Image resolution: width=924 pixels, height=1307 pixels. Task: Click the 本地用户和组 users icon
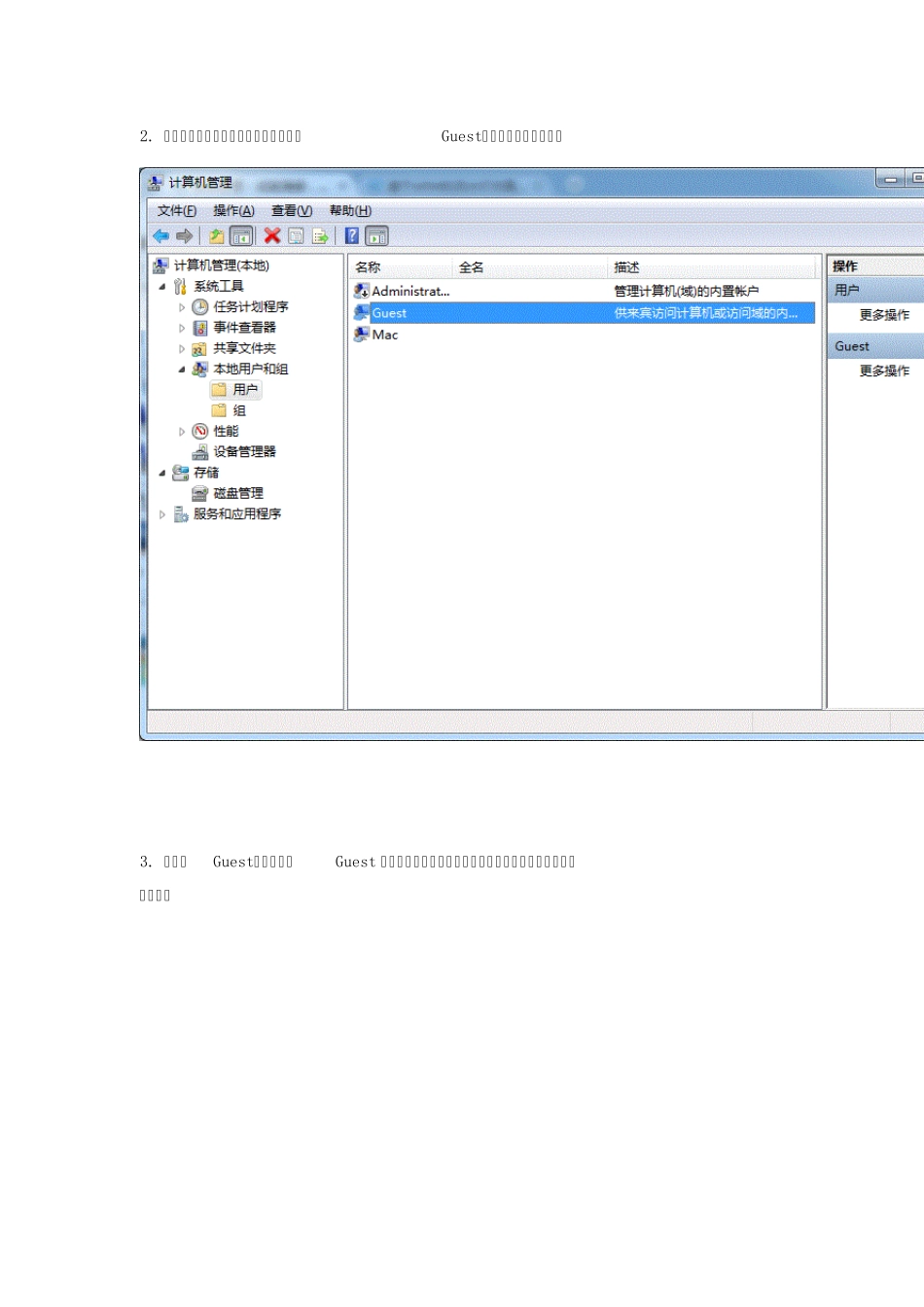[200, 369]
